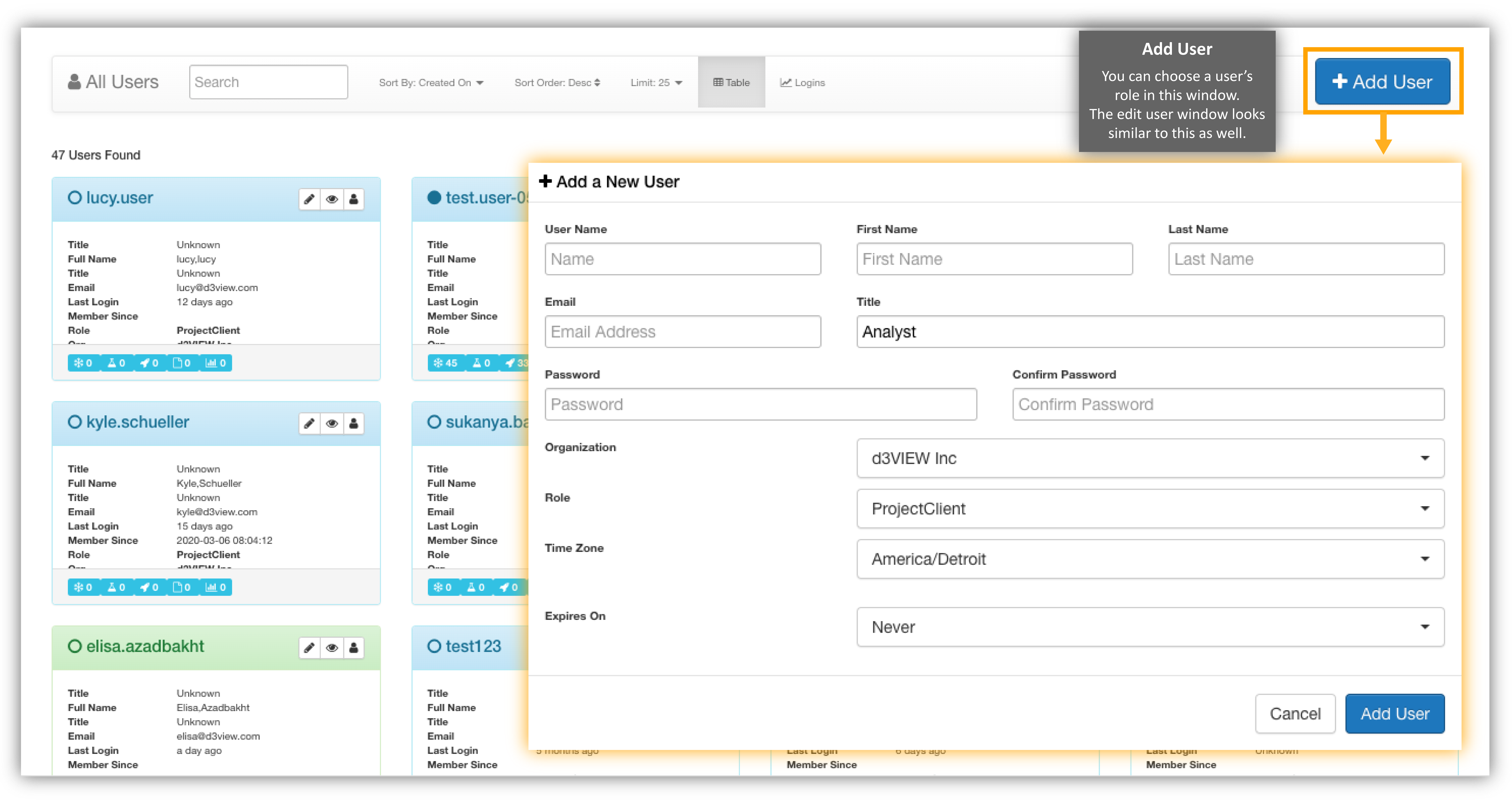Click the Email Address input field
Viewport: 1512px width, 802px height.
click(683, 332)
